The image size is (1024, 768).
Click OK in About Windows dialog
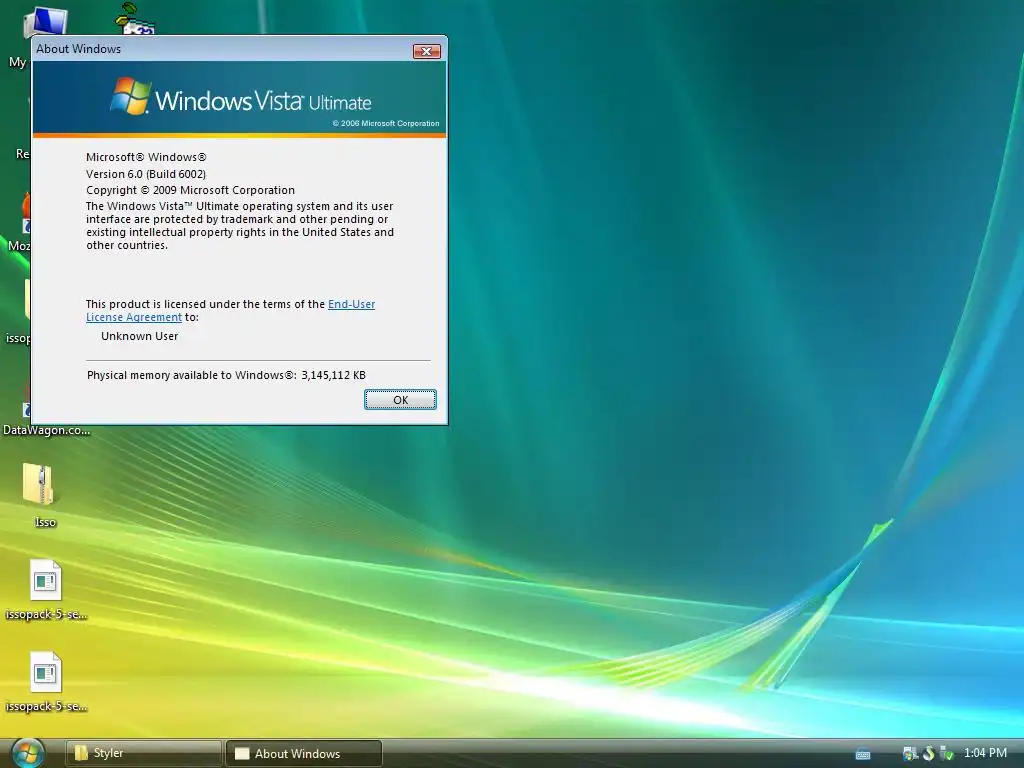tap(400, 400)
